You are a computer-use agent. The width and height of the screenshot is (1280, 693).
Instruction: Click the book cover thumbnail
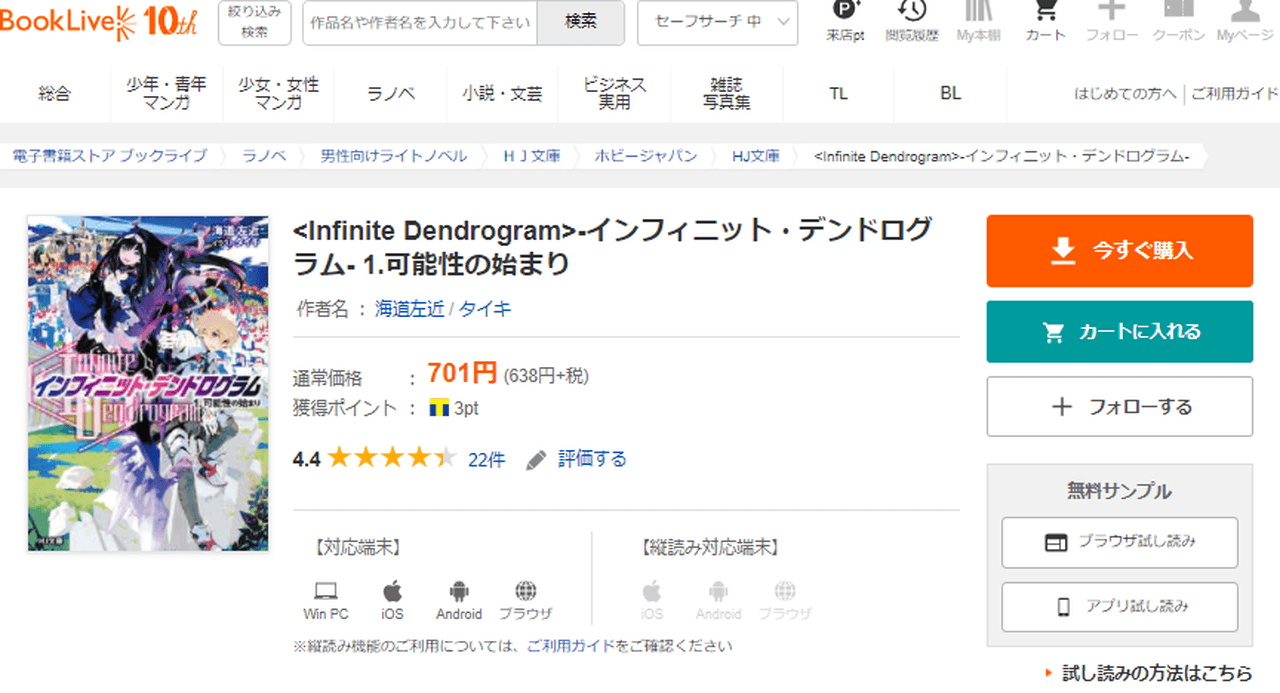pyautogui.click(x=148, y=383)
